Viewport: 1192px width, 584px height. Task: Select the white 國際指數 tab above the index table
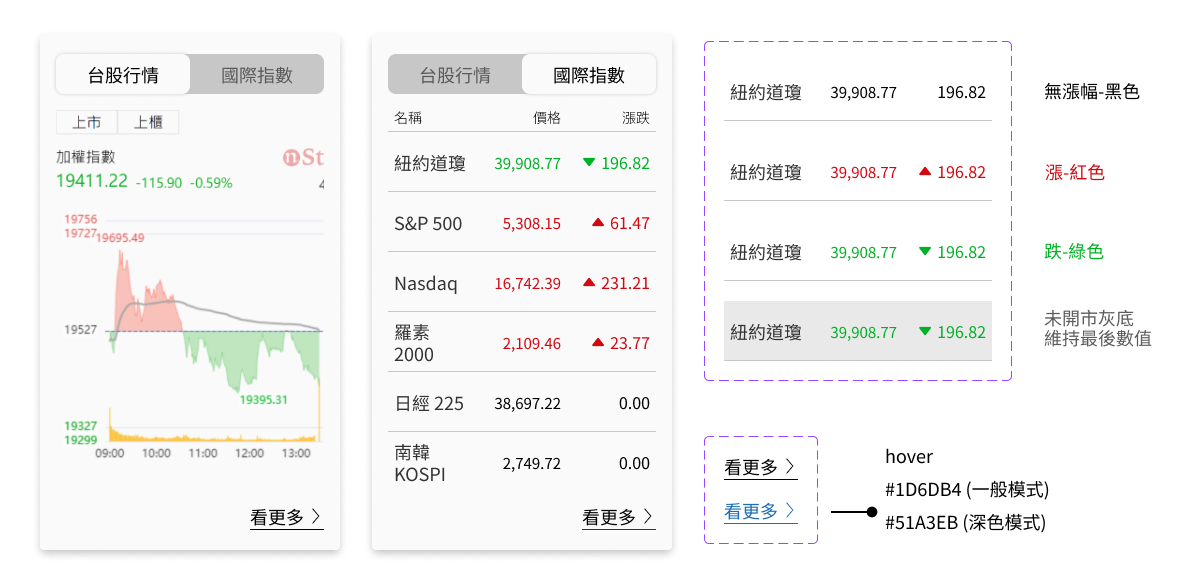point(589,75)
